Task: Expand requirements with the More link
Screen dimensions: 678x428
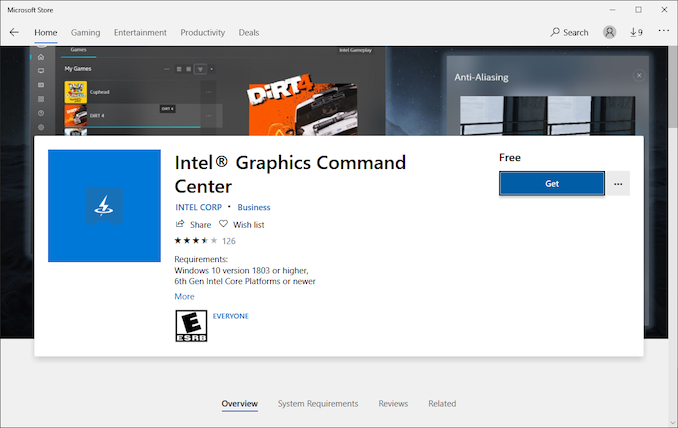Action: 184,297
